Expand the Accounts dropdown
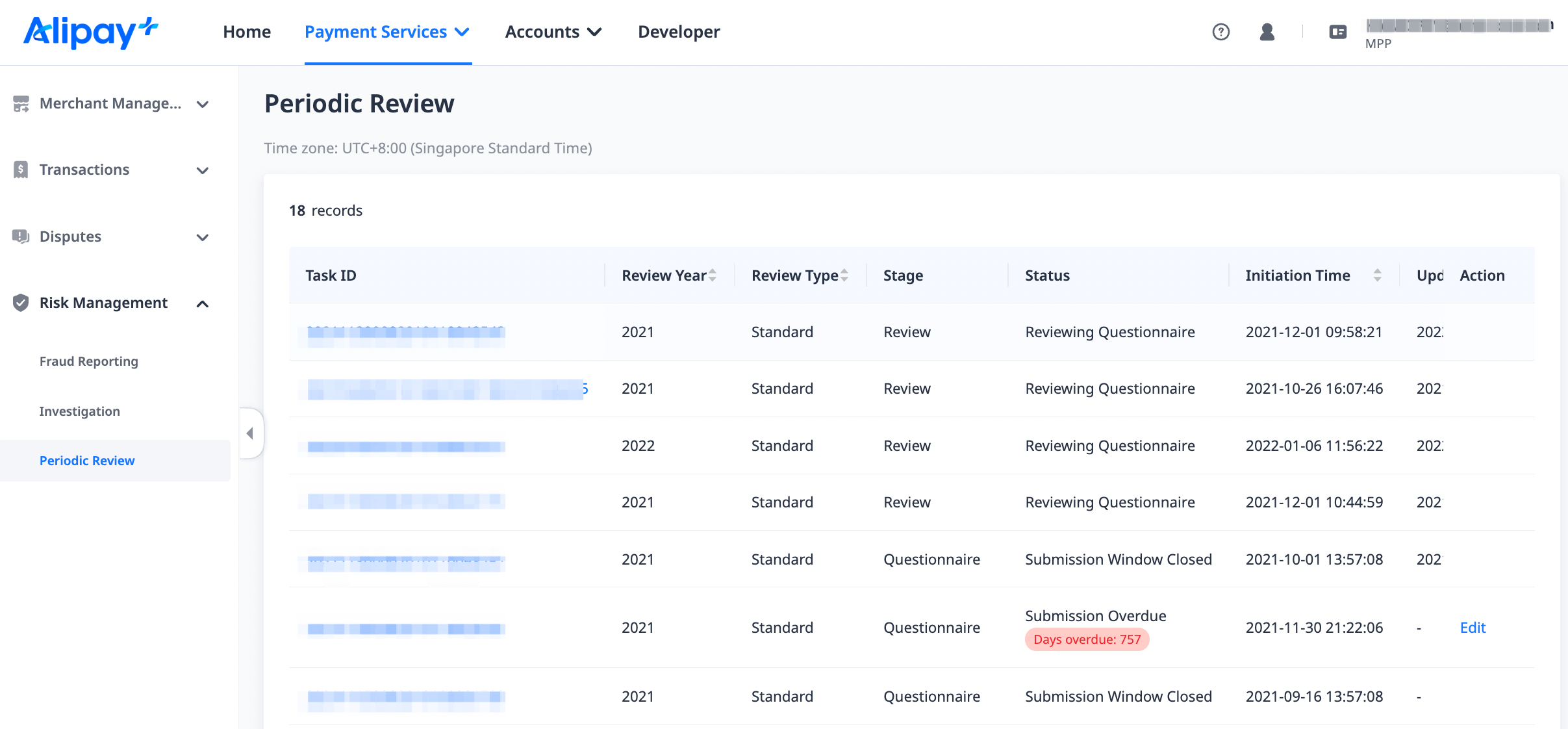 (553, 32)
